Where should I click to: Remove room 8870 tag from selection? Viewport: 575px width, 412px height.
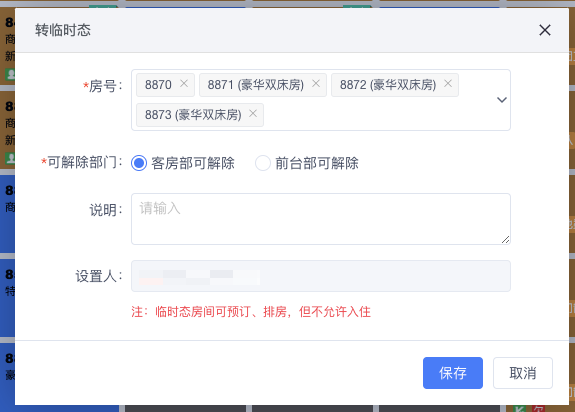pyautogui.click(x=184, y=84)
